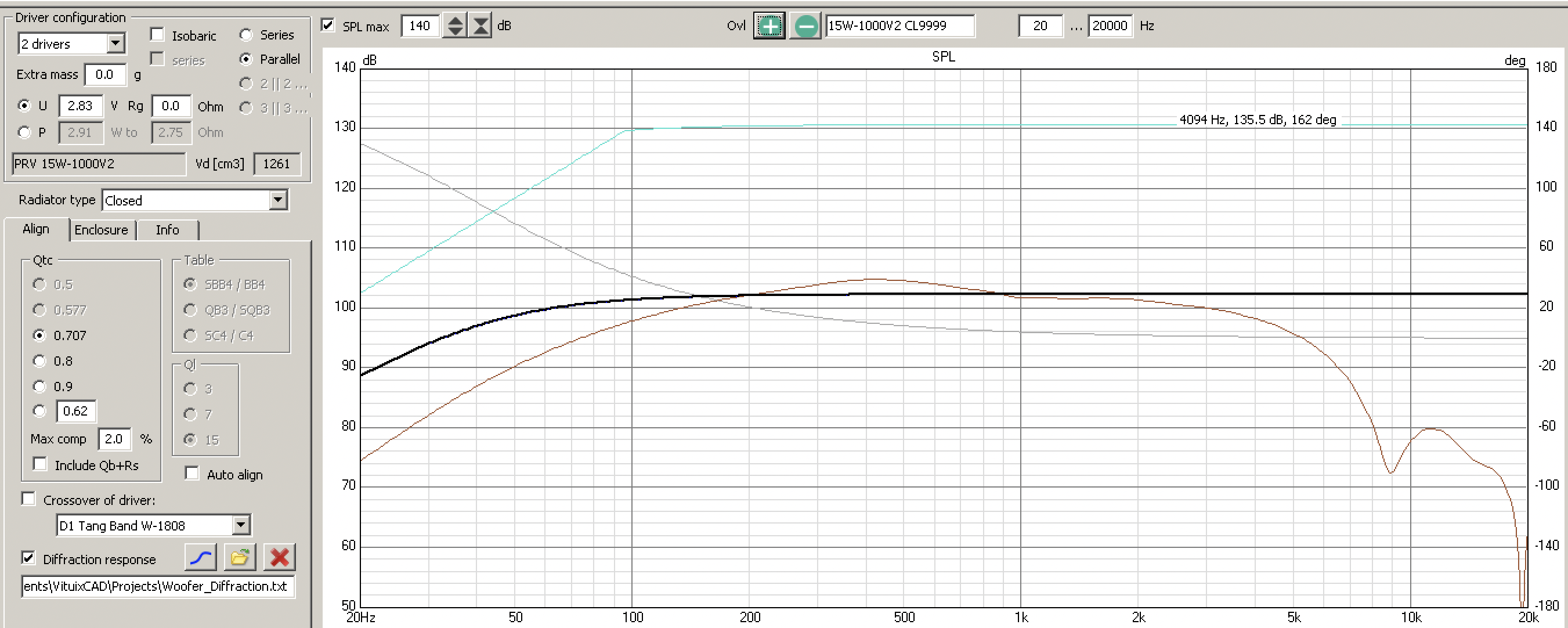Click Woofer_Diffraction.txt path field
Viewport: 1568px width, 628px height.
point(158,587)
